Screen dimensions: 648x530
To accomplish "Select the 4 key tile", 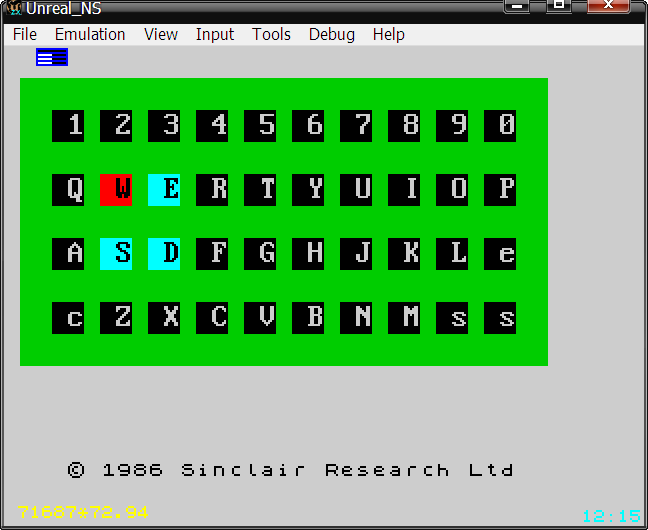I will (x=212, y=126).
